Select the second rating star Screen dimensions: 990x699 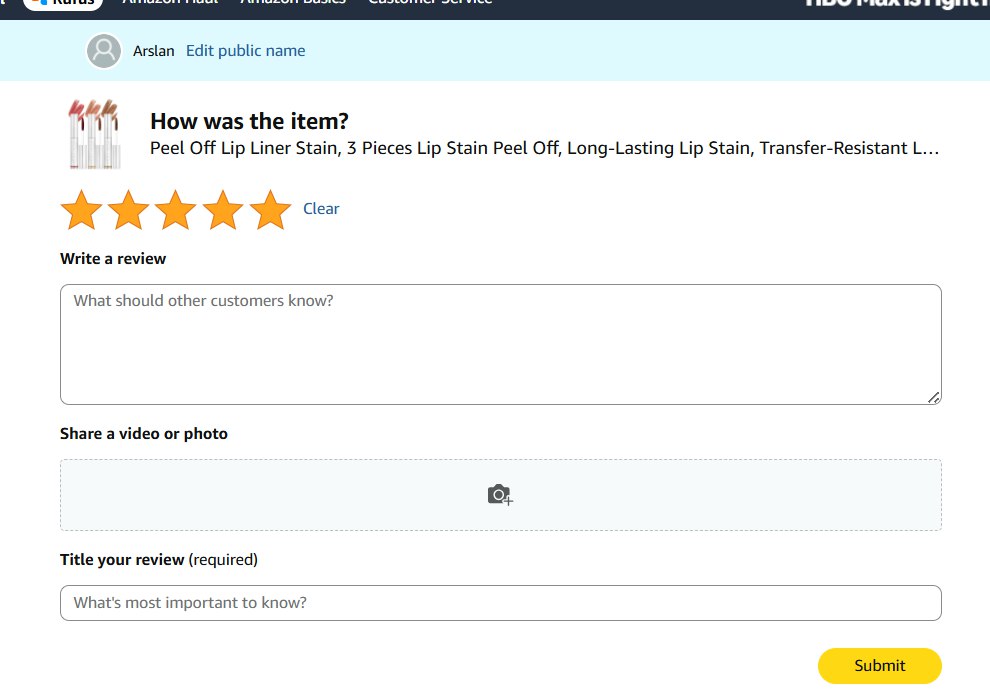128,210
